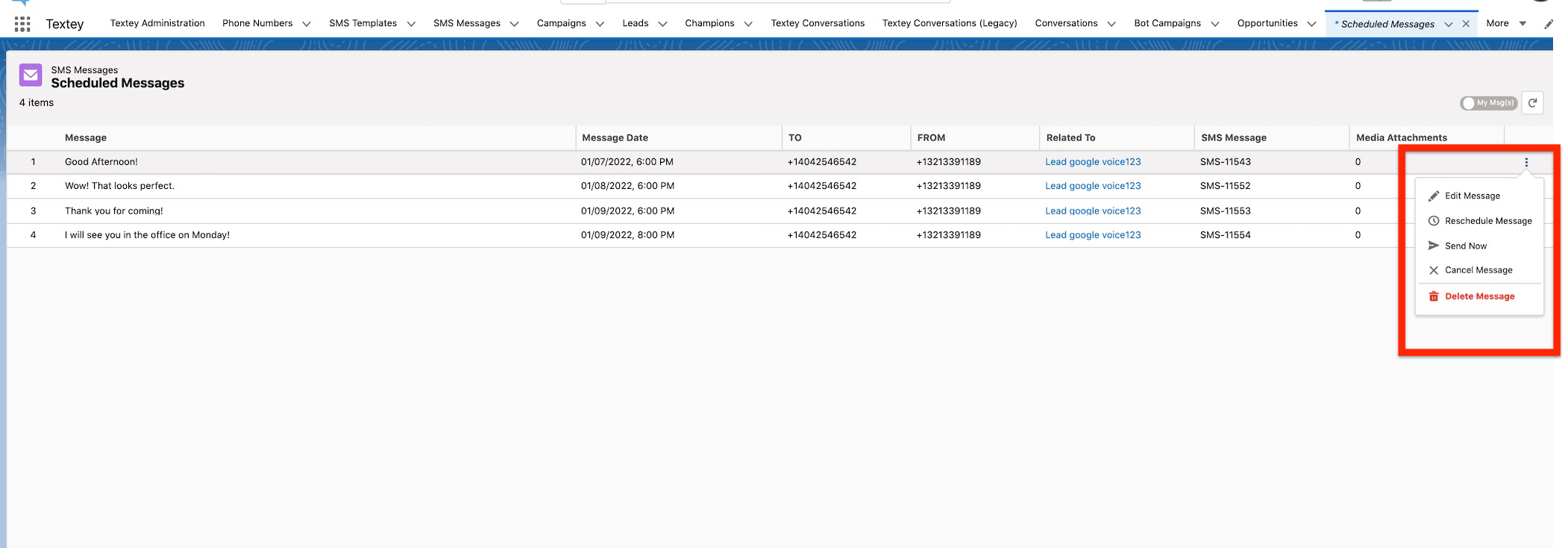
Task: Click the refresh list button
Action: click(1532, 103)
